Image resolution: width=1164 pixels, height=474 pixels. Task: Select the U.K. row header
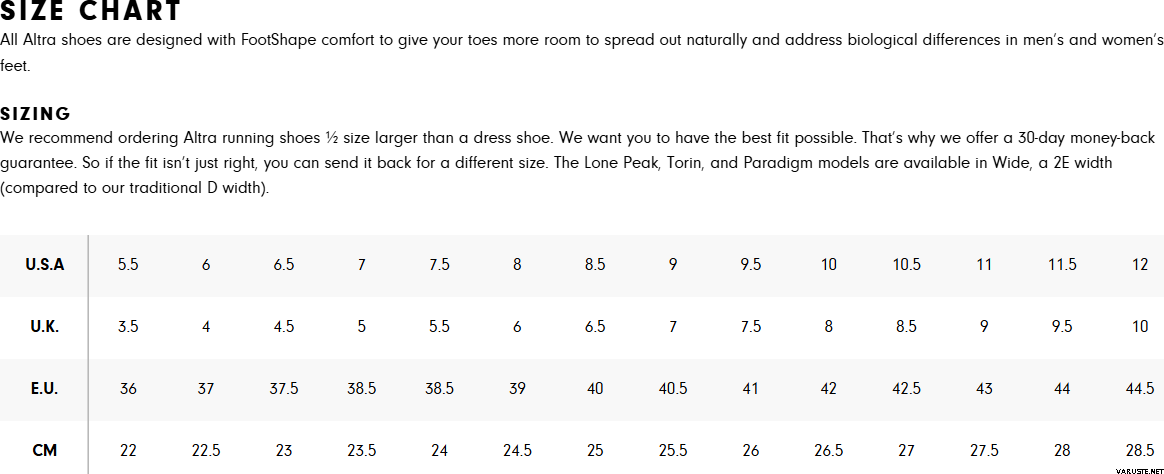[x=45, y=326]
